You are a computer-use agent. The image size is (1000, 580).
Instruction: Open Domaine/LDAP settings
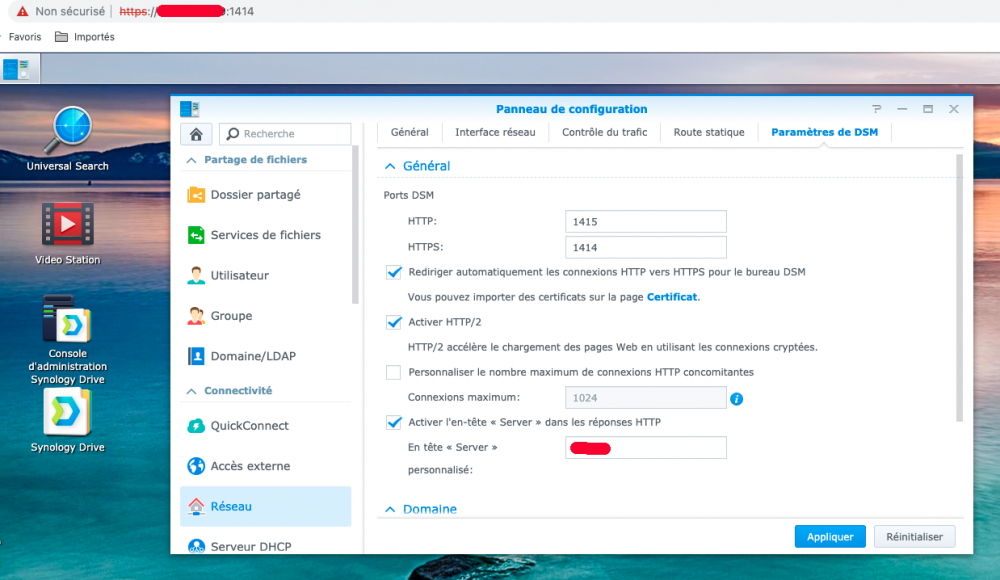[265, 355]
